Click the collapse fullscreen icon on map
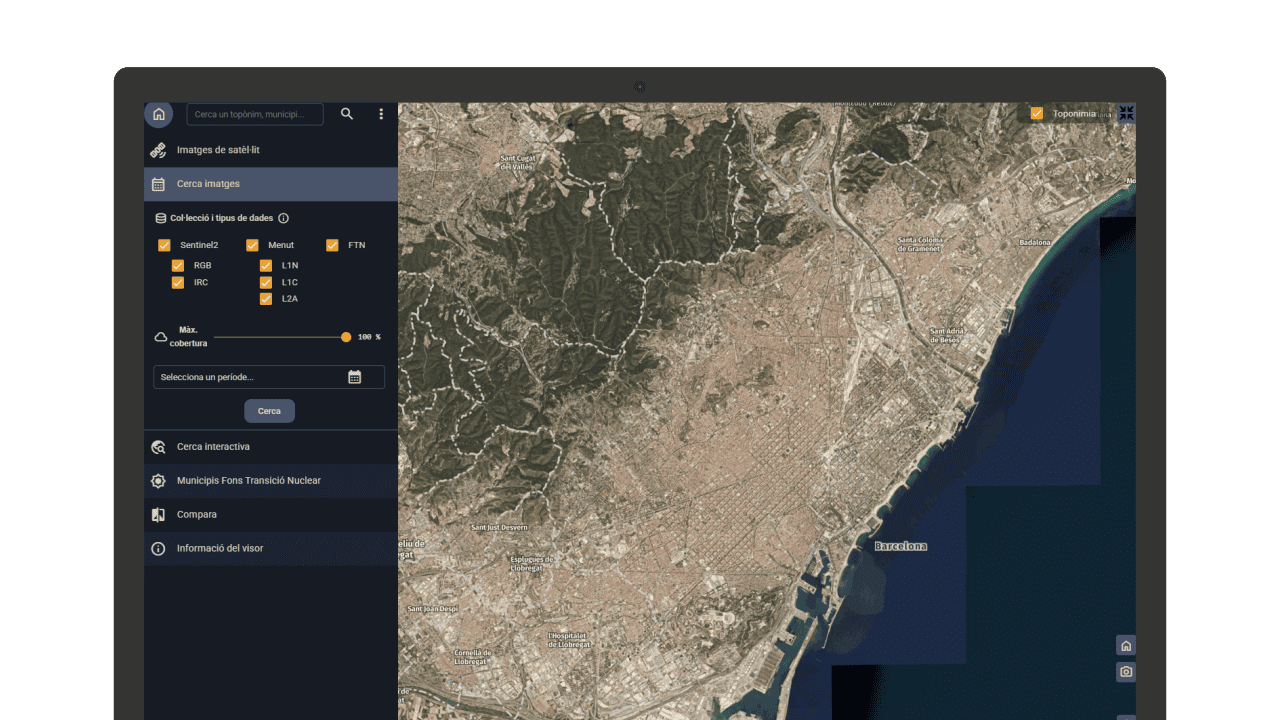Image resolution: width=1280 pixels, height=720 pixels. [x=1126, y=113]
